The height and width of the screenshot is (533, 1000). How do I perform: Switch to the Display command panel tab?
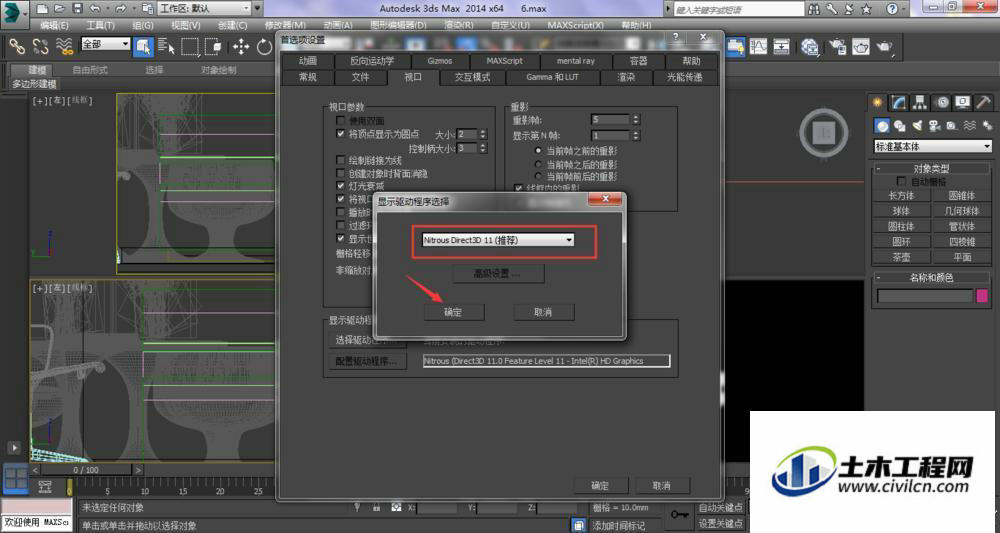[962, 102]
